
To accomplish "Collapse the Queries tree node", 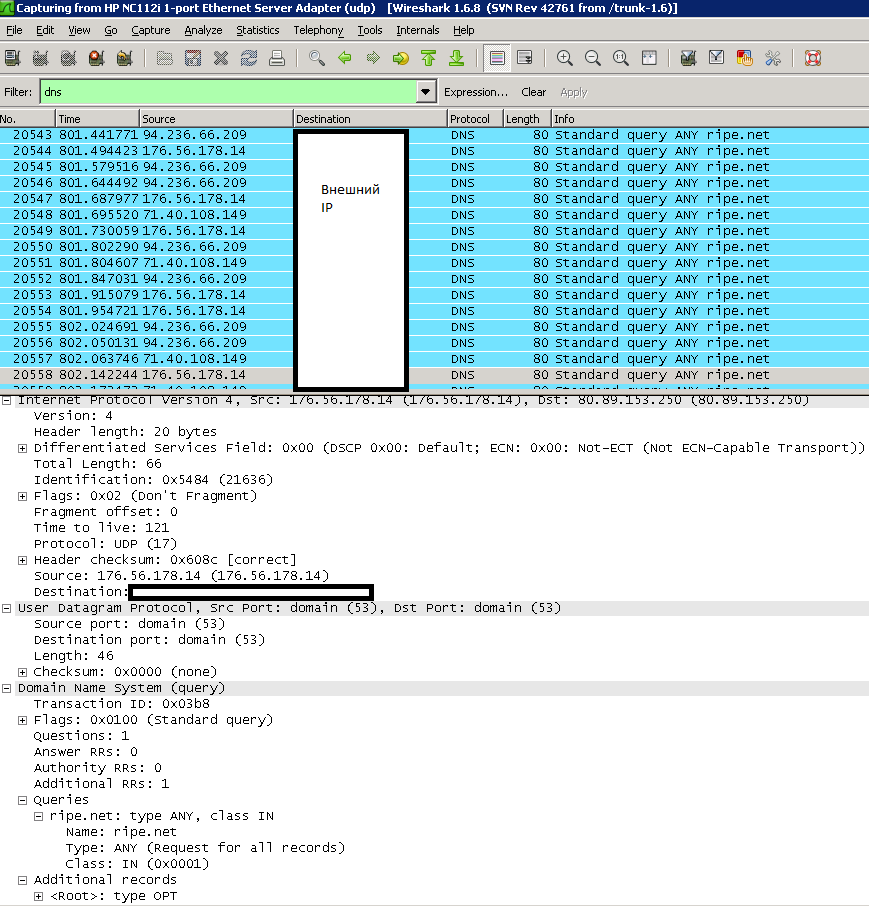I will tap(23, 800).
